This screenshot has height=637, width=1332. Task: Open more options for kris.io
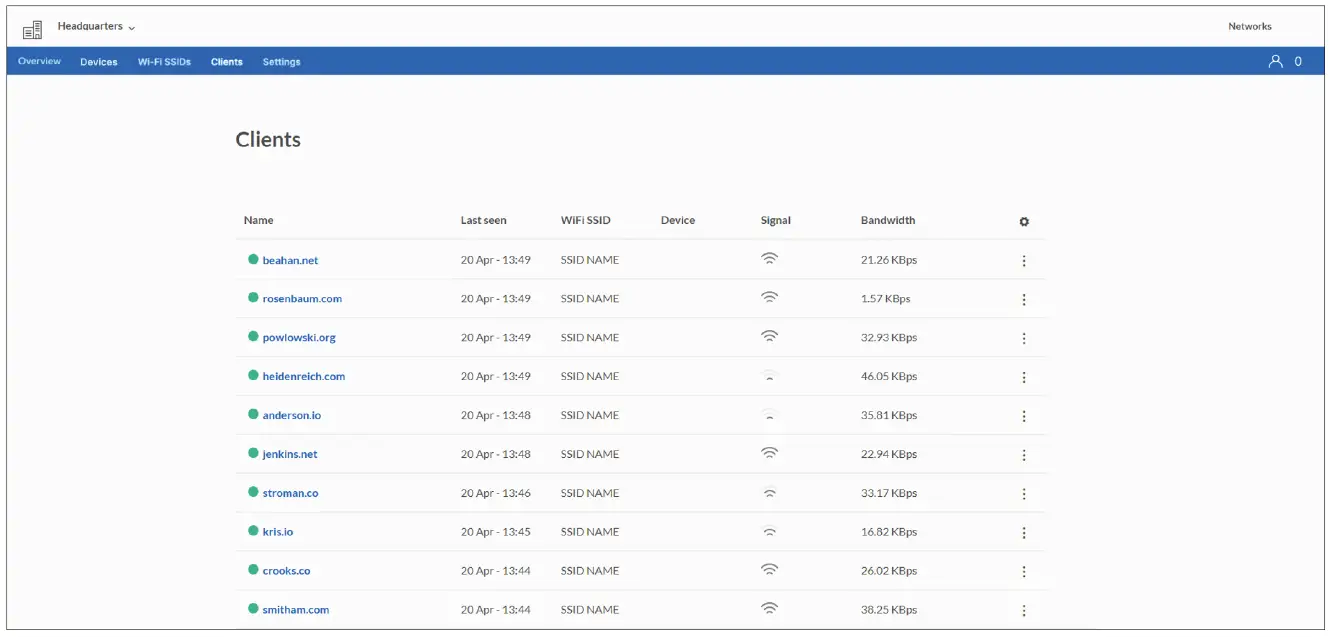[x=1024, y=533]
